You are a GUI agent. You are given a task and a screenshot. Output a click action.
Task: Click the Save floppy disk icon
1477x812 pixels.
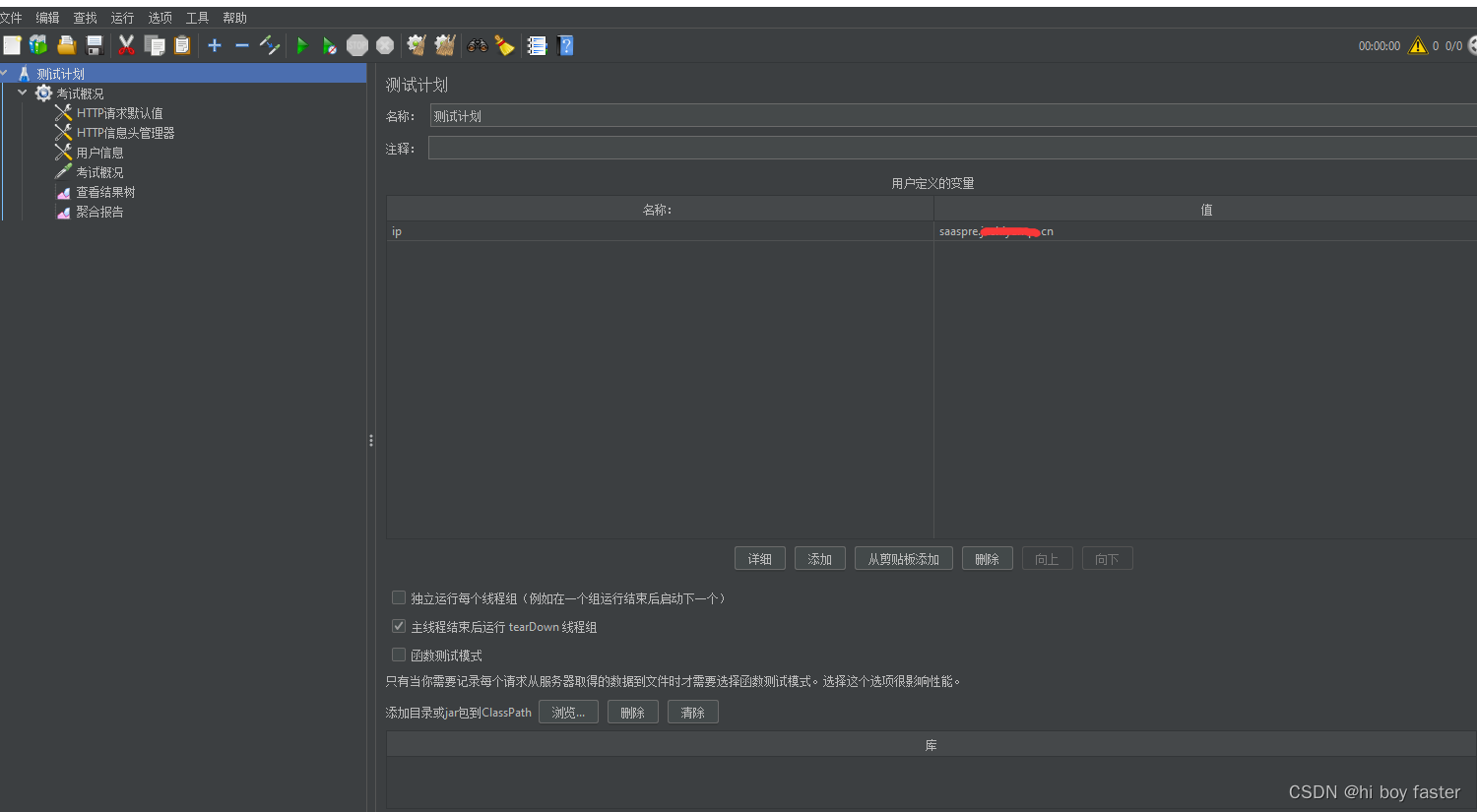95,45
